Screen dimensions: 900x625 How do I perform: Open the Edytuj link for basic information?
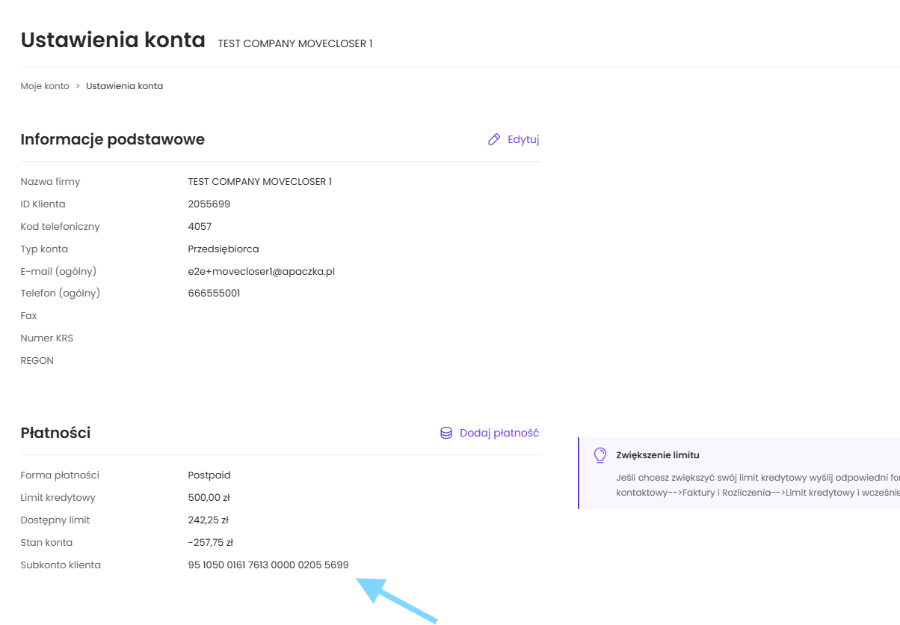[x=523, y=140]
